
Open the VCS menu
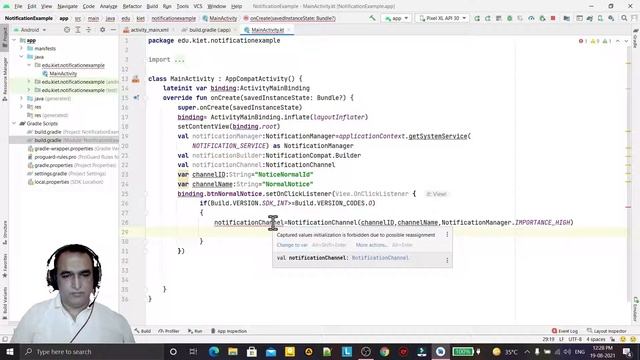coord(198,6)
